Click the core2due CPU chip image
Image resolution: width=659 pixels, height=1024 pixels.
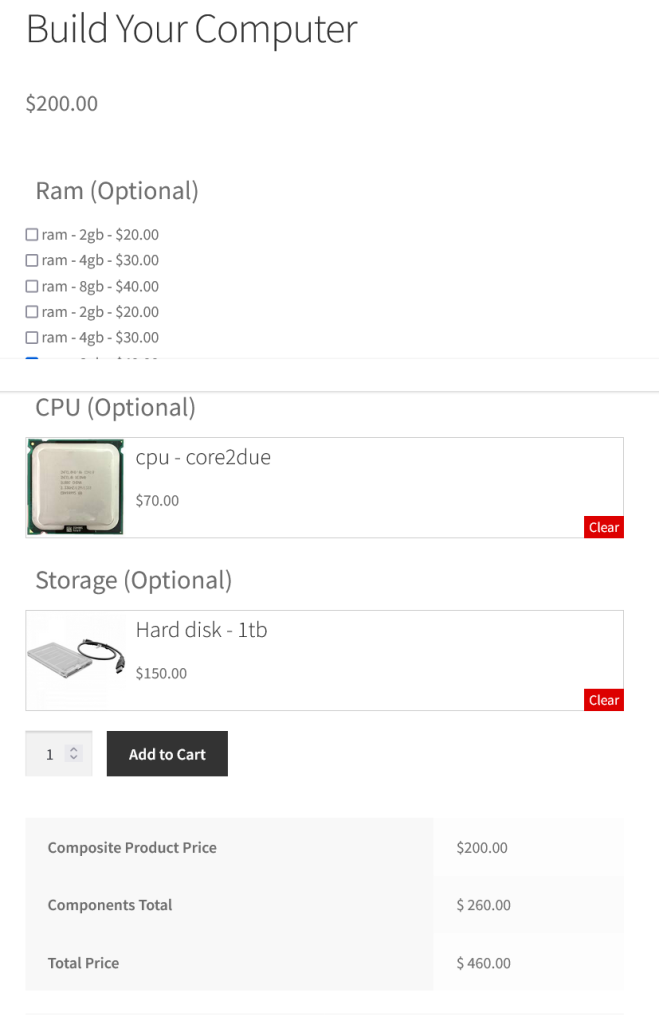[x=76, y=487]
